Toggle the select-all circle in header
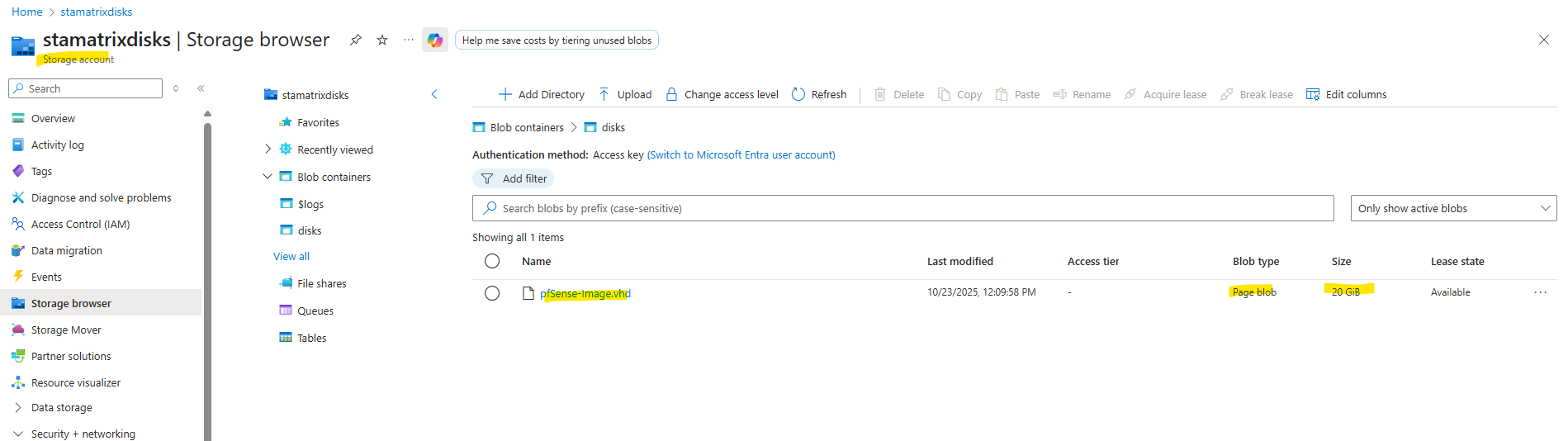This screenshot has width=1568, height=441. (492, 261)
